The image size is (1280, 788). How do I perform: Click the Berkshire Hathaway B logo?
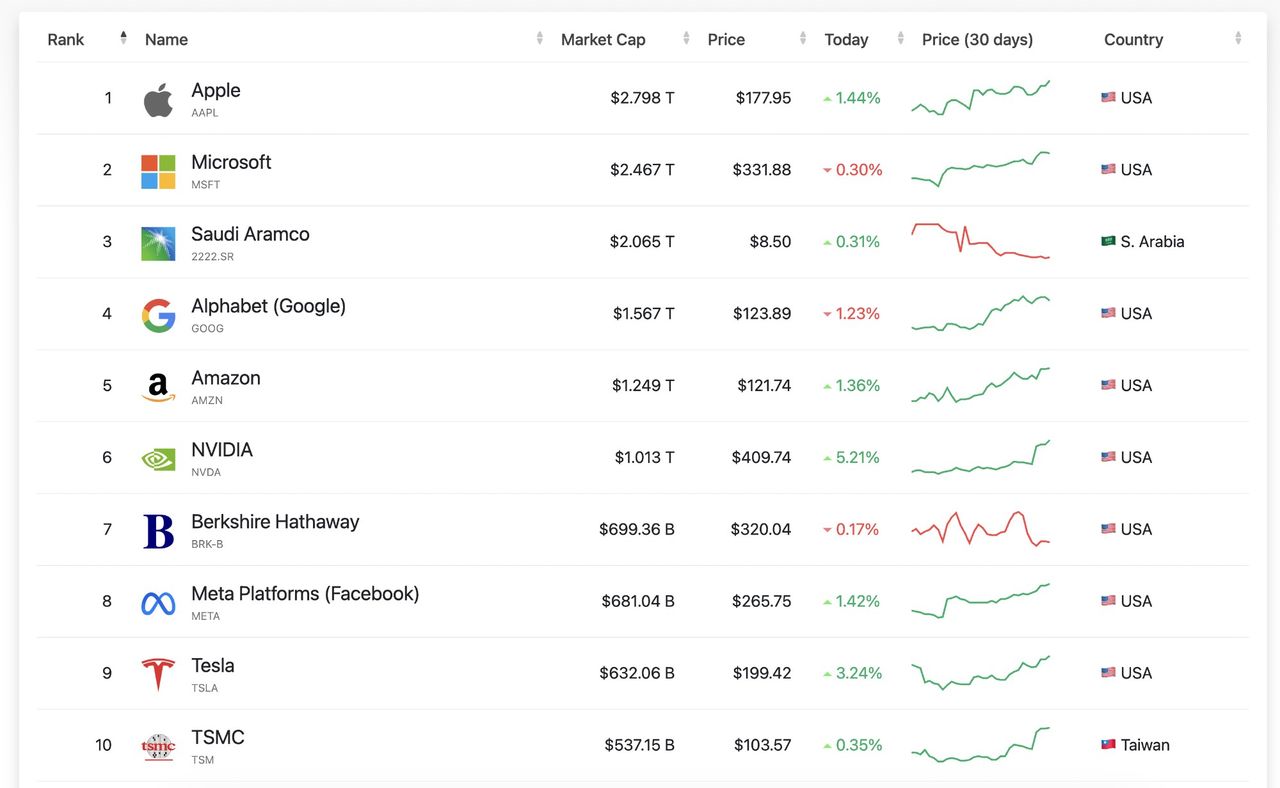158,531
